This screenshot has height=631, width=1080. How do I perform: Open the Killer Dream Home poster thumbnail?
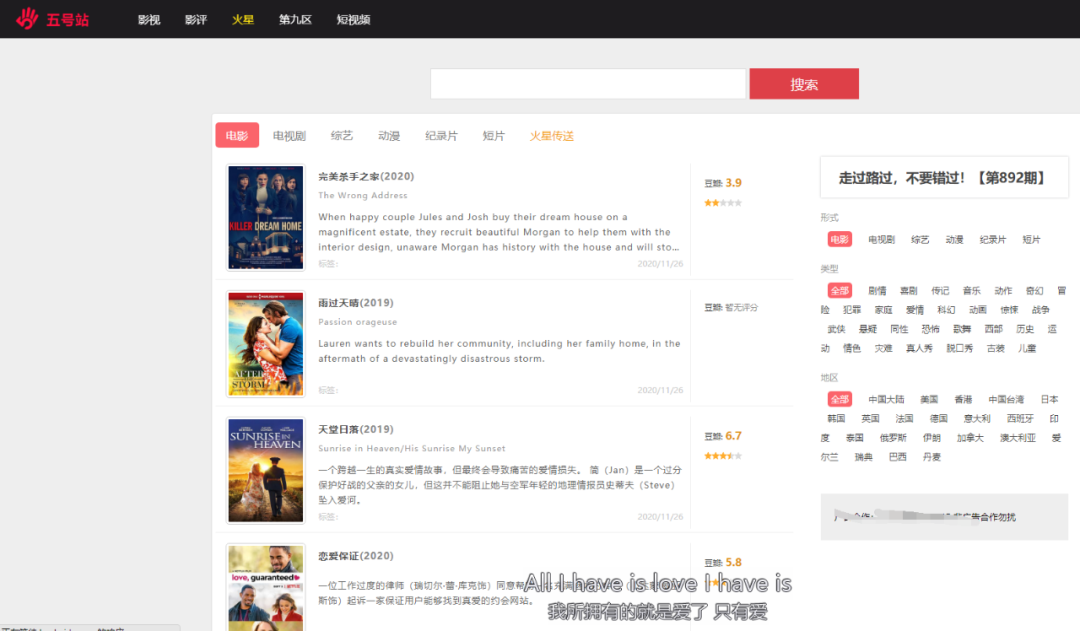265,218
